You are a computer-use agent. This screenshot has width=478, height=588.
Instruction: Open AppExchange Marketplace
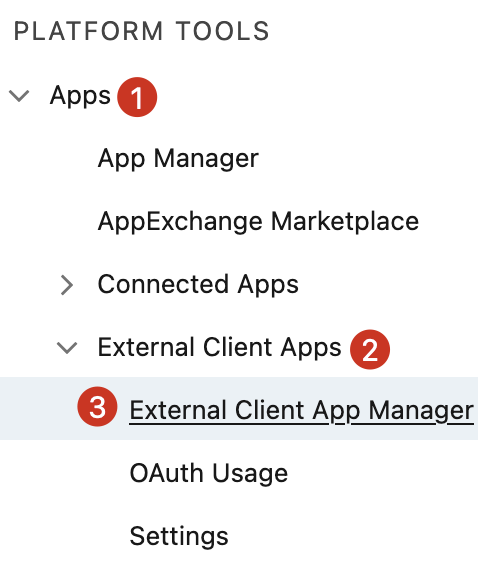258,221
